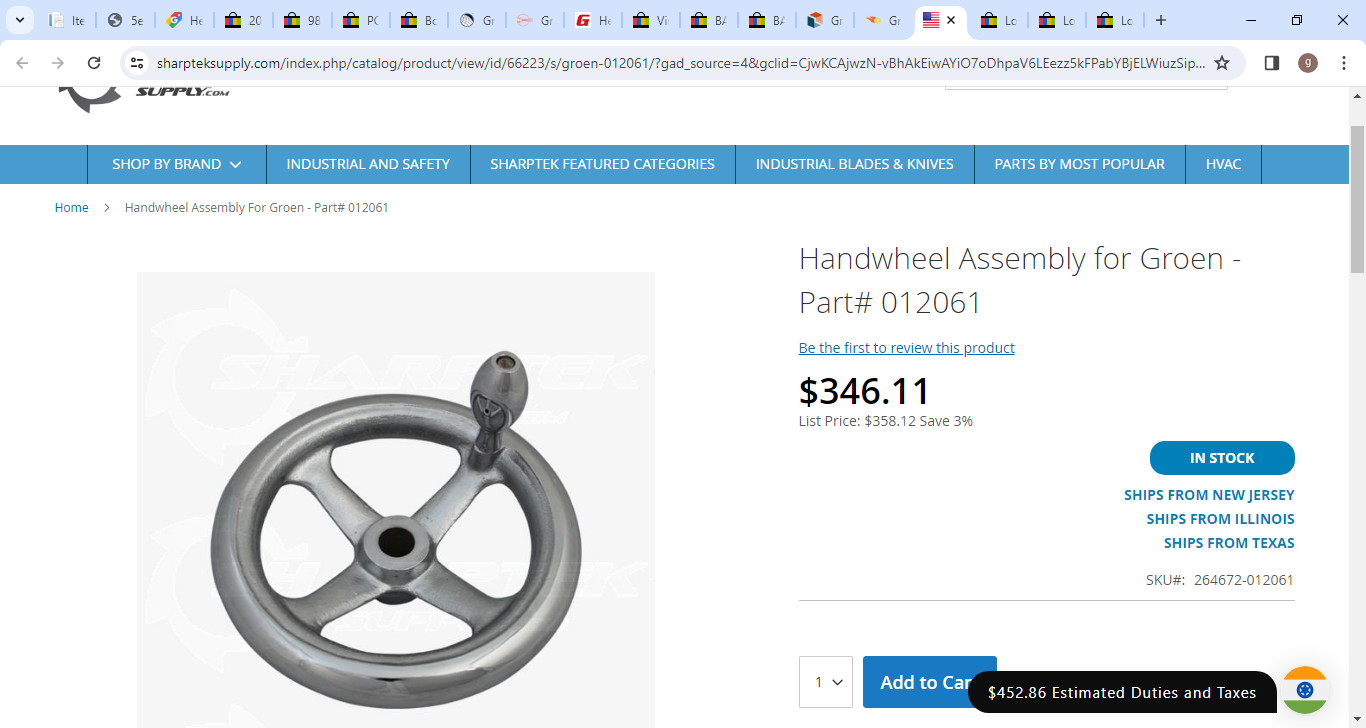Open the browser side panel icon
1366x728 pixels.
[1272, 63]
